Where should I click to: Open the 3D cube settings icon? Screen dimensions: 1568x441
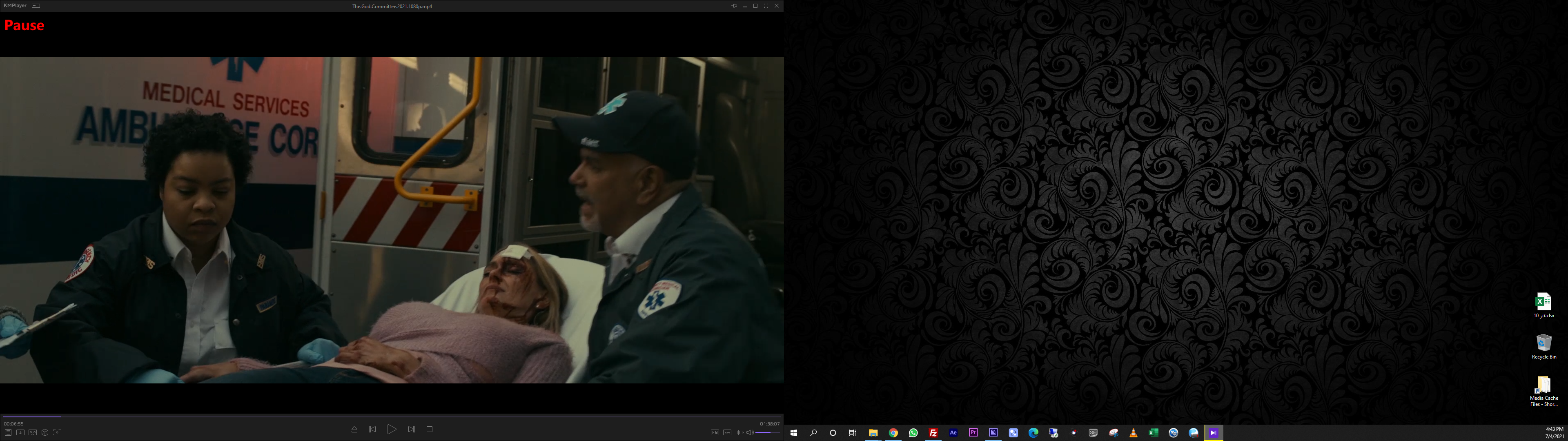pyautogui.click(x=45, y=432)
